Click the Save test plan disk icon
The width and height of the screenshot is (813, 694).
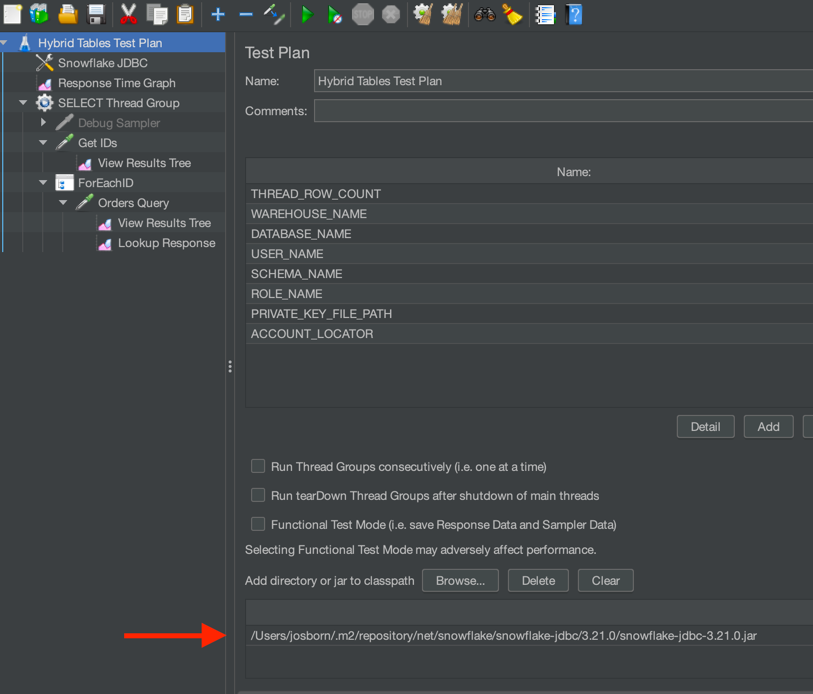click(x=96, y=15)
